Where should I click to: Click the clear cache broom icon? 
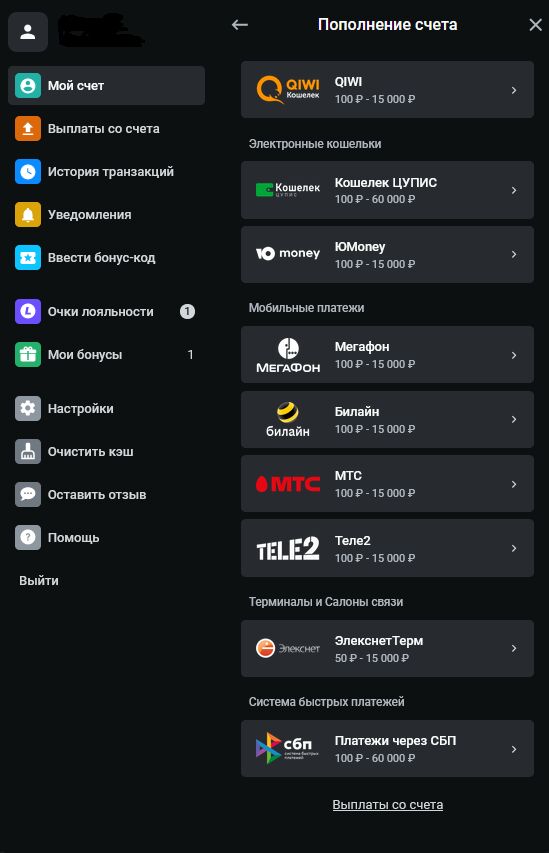point(28,452)
